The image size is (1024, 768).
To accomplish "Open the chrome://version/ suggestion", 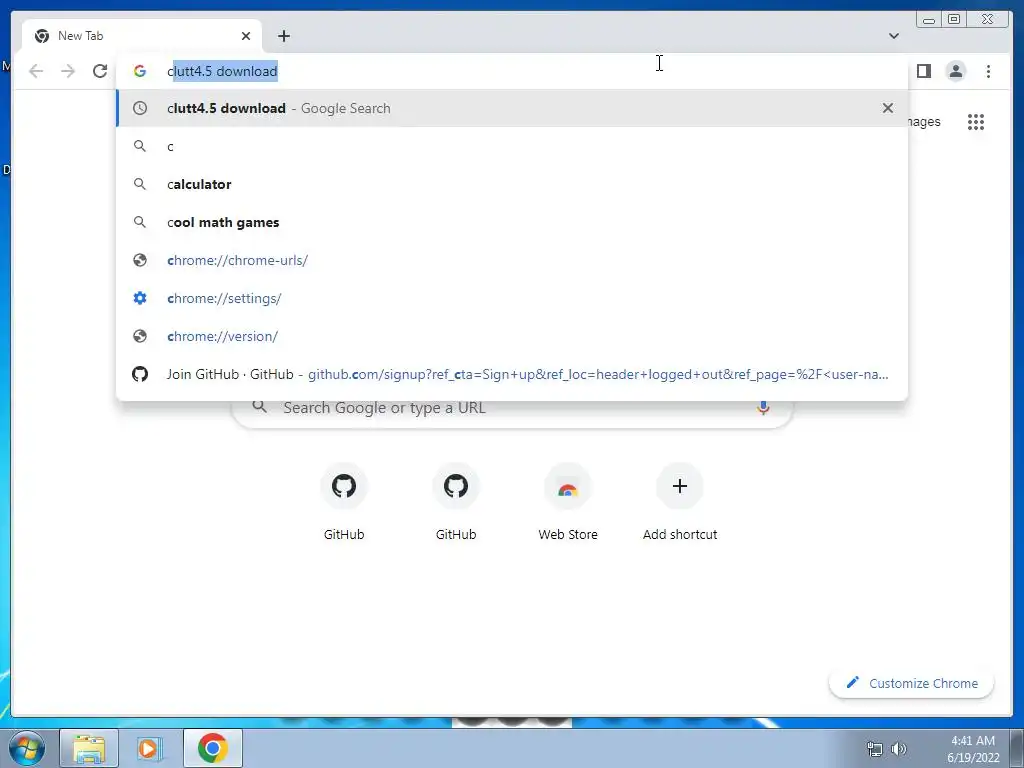I will [x=511, y=336].
